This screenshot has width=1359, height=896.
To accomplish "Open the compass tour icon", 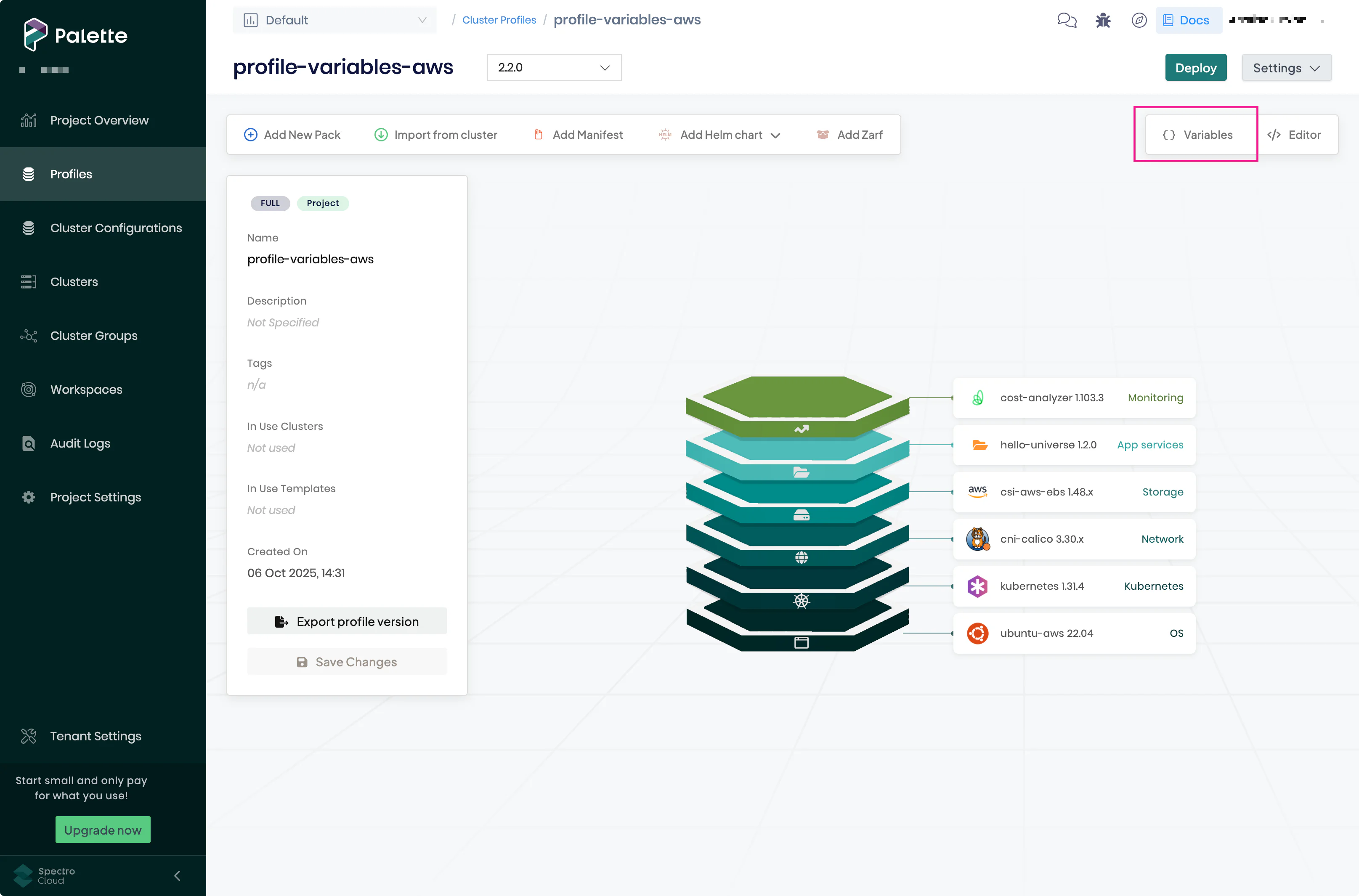I will 1139,21.
